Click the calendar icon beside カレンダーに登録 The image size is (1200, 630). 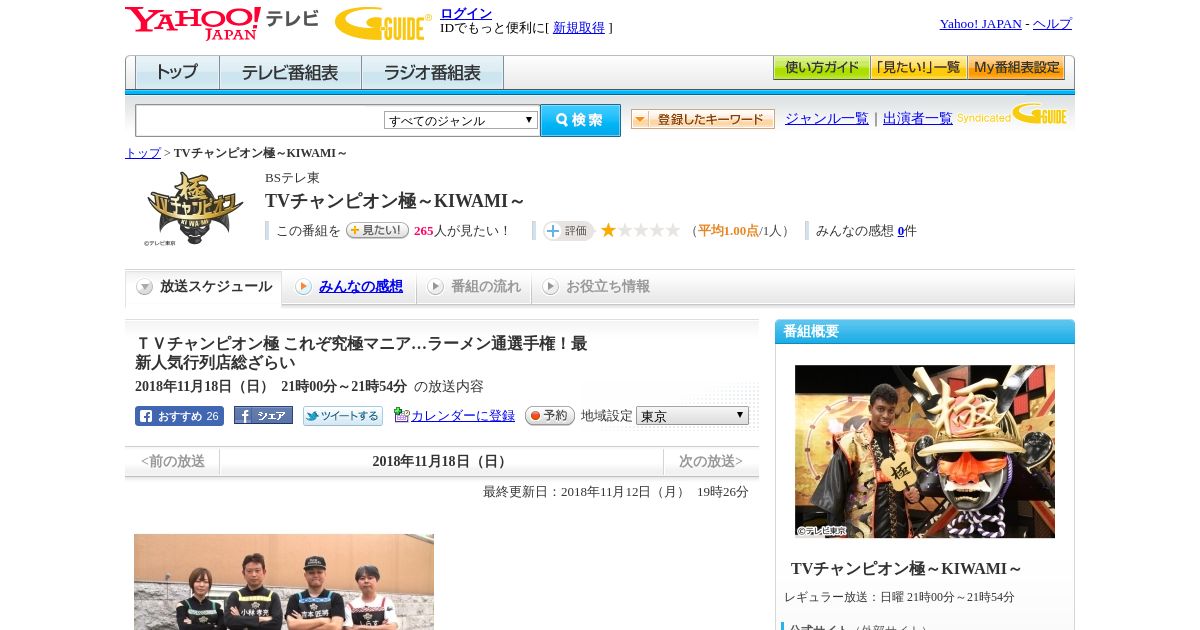point(402,415)
